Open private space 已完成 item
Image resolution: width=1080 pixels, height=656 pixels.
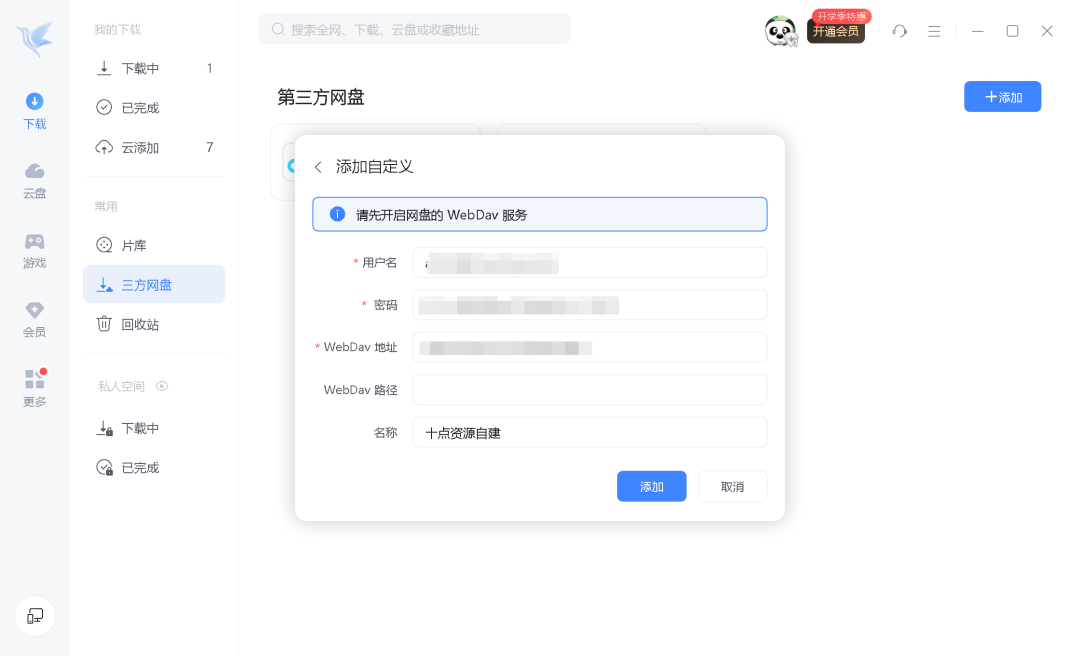click(154, 467)
